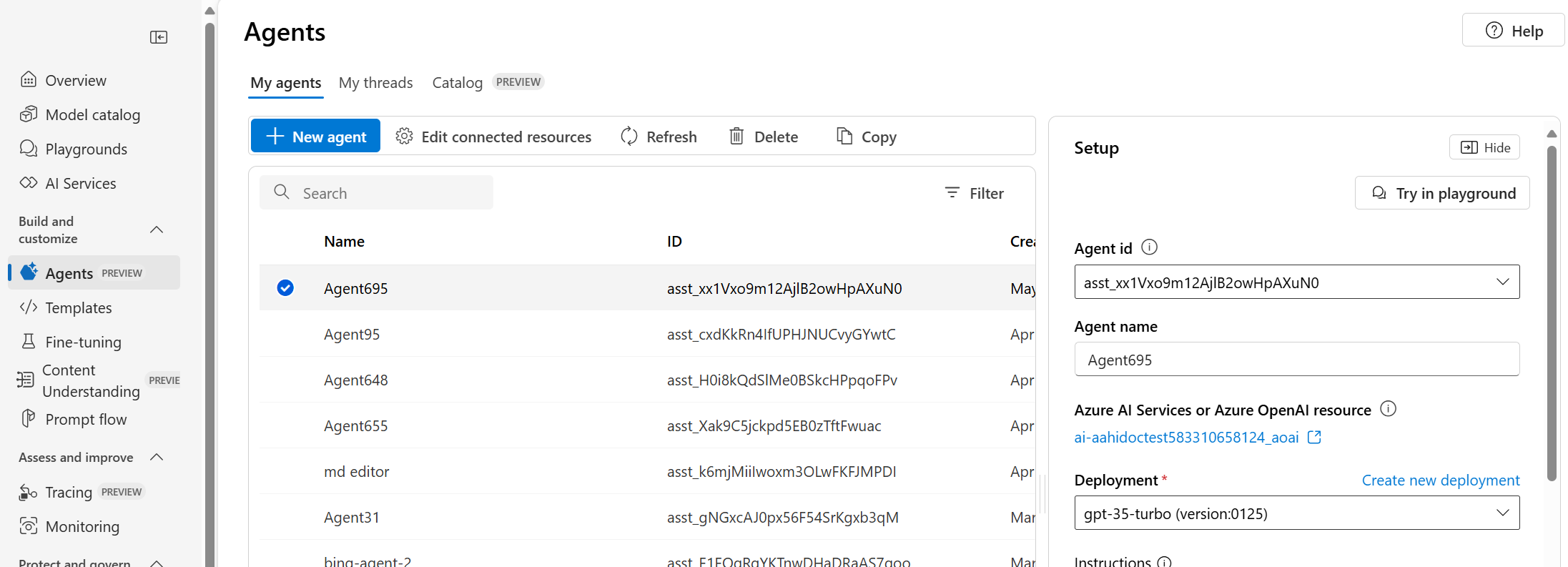
Task: Select the Agent95 row
Action: [x=352, y=335]
